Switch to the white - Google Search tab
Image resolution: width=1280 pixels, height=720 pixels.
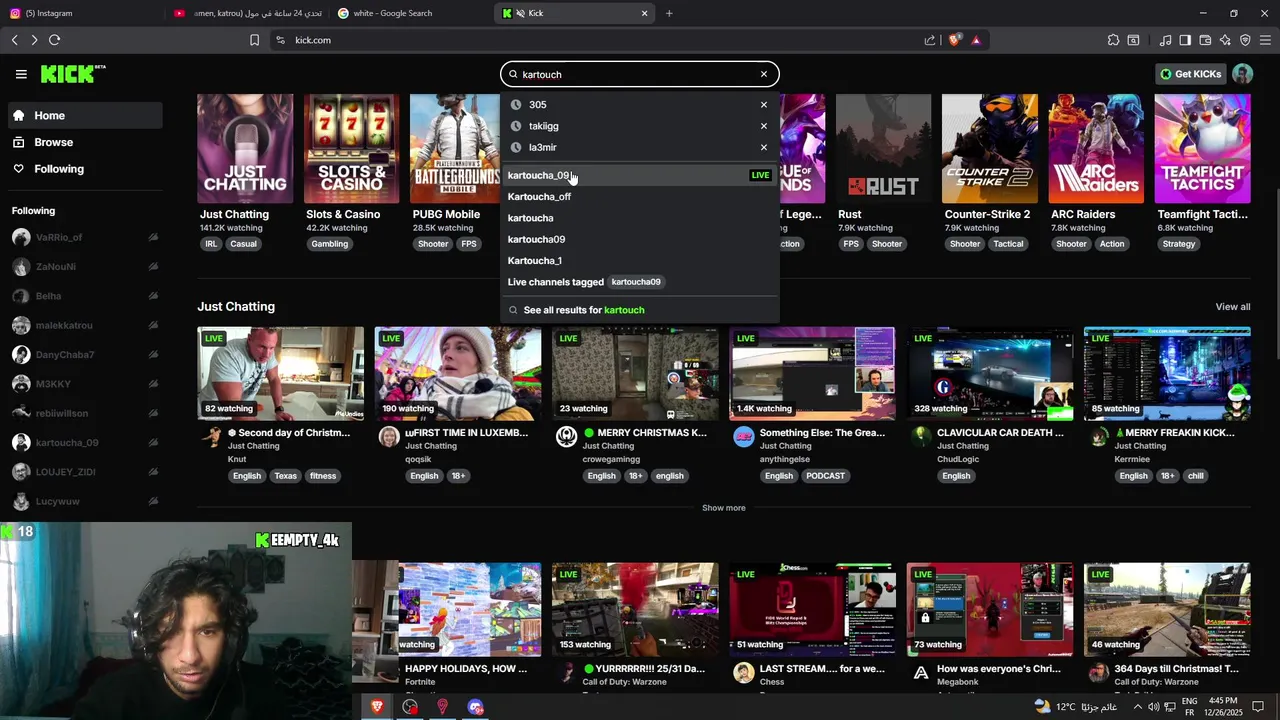pyautogui.click(x=410, y=13)
